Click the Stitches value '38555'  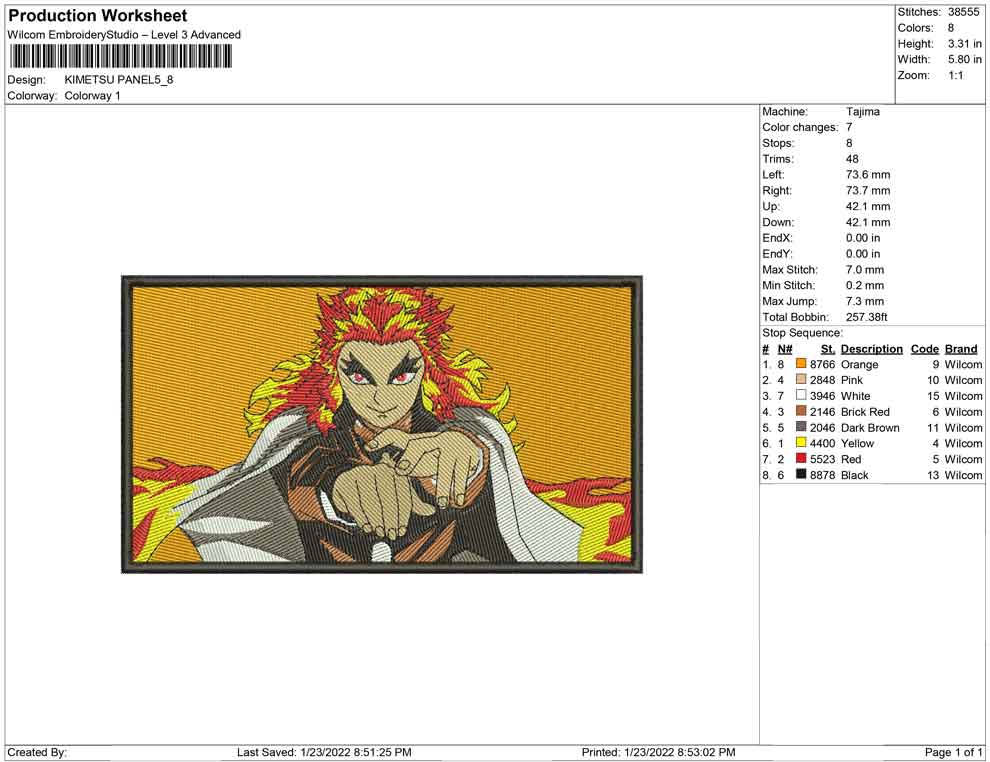(963, 12)
